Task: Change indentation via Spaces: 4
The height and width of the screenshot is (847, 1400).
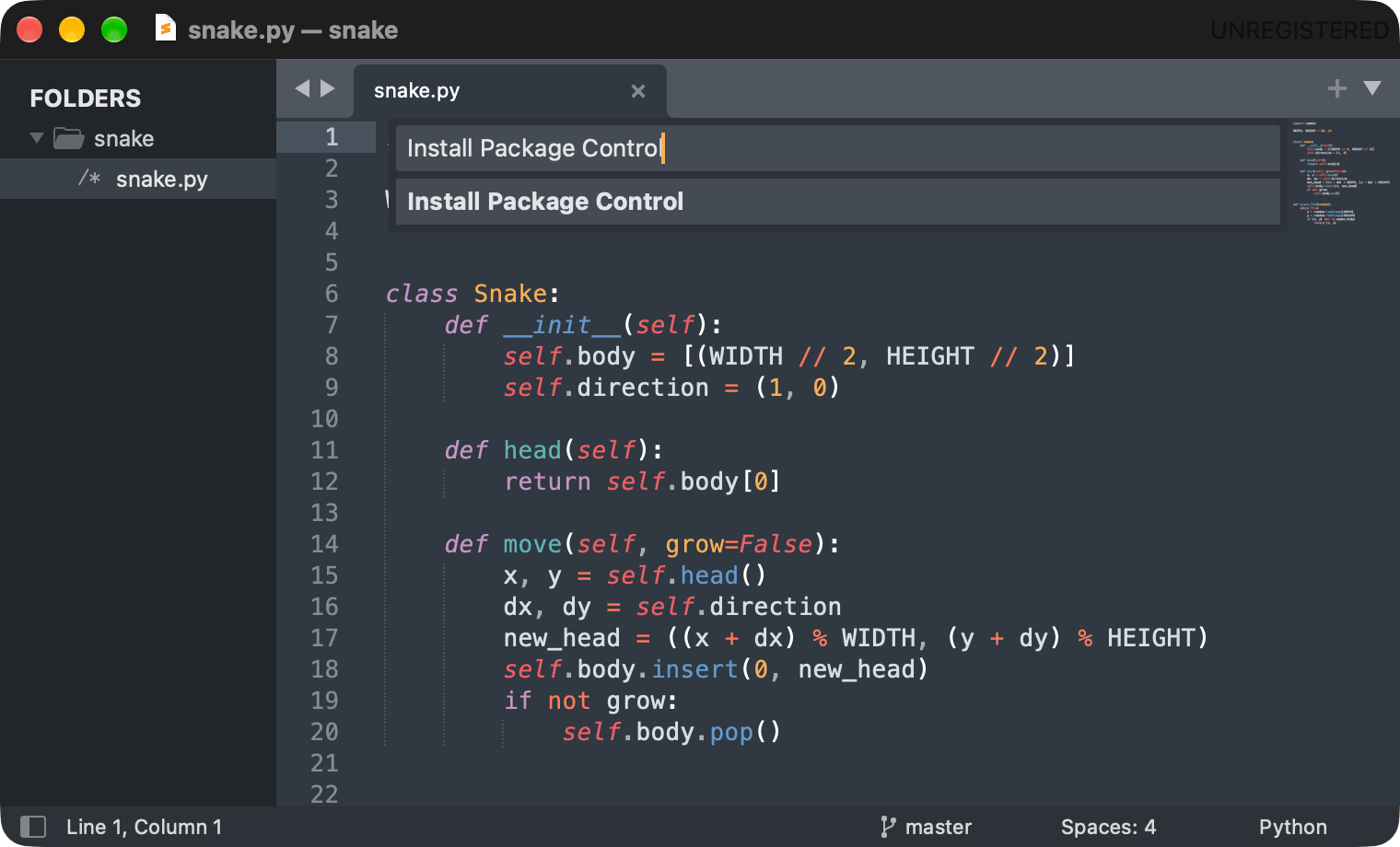Action: click(x=1108, y=827)
